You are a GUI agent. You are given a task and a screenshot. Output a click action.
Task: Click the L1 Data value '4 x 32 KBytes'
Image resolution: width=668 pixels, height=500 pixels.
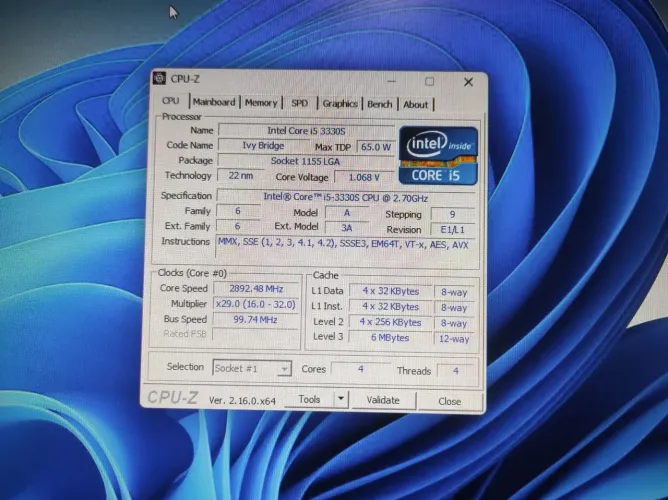[391, 291]
